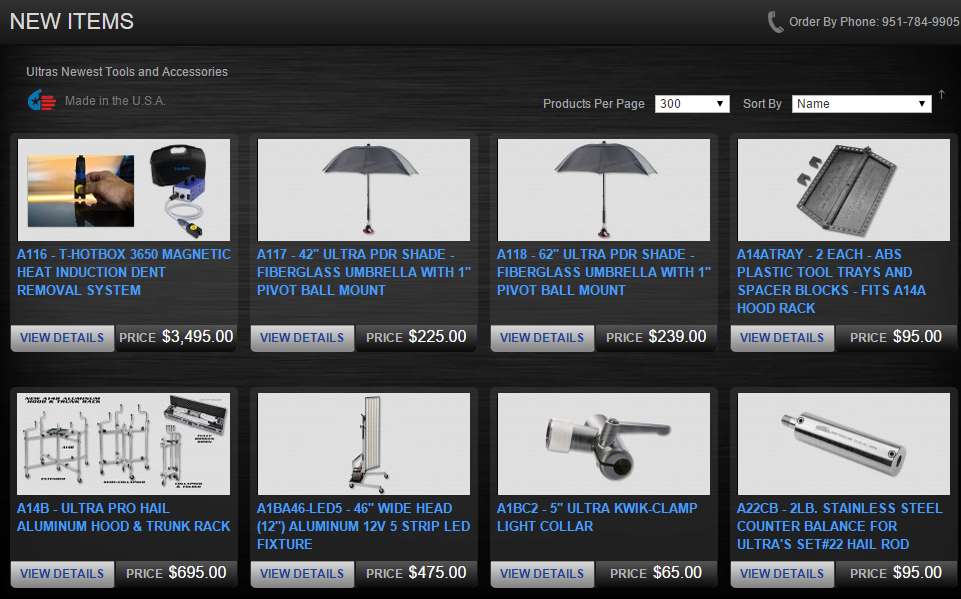Open A116 T-Hotbox 3650 product title link

124,272
